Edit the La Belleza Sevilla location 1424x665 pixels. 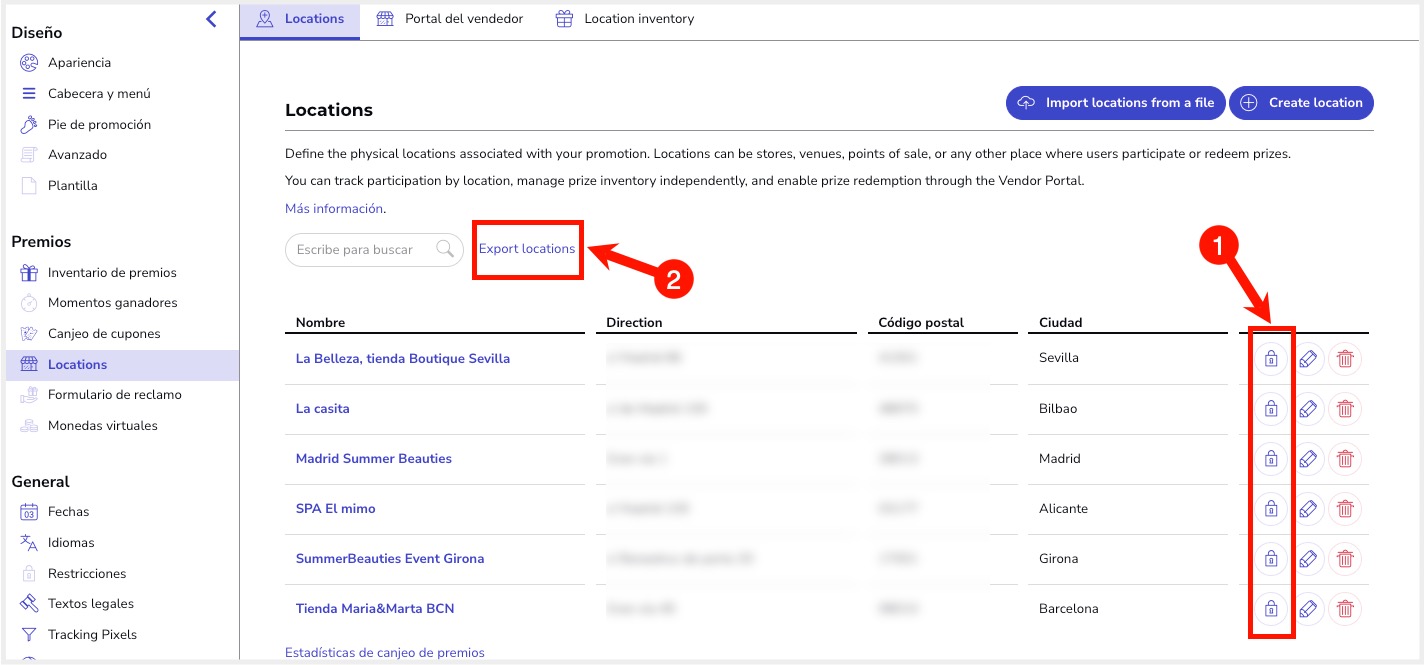pos(1307,358)
